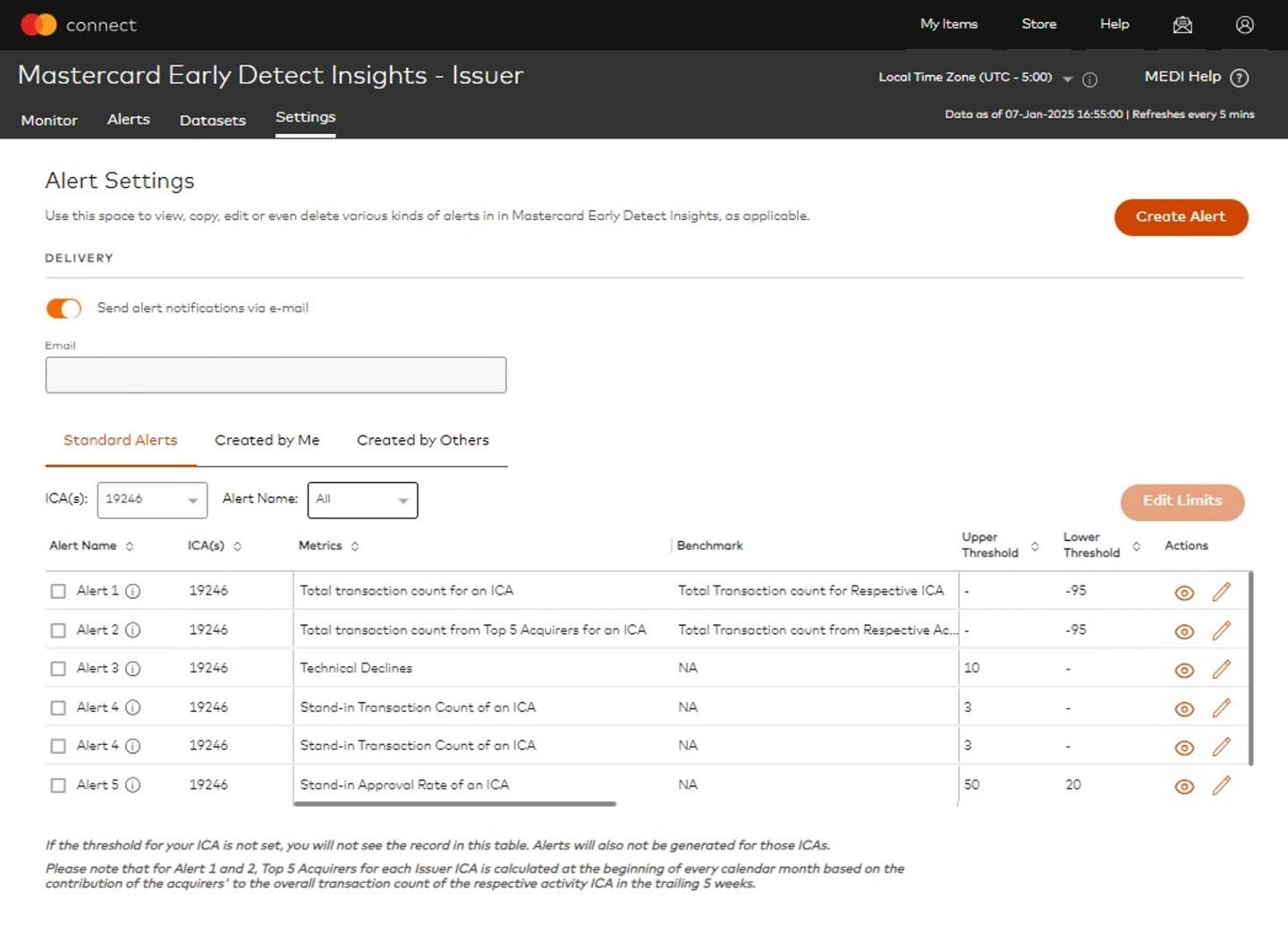1288x938 pixels.
Task: Open My Items in top bar
Action: (949, 24)
